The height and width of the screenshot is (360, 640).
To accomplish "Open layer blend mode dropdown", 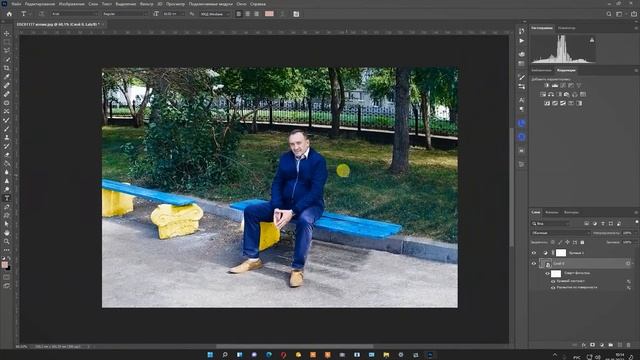I will pyautogui.click(x=561, y=233).
